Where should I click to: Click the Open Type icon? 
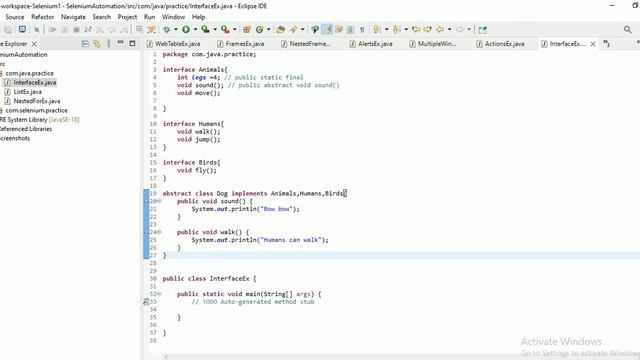coord(280,29)
